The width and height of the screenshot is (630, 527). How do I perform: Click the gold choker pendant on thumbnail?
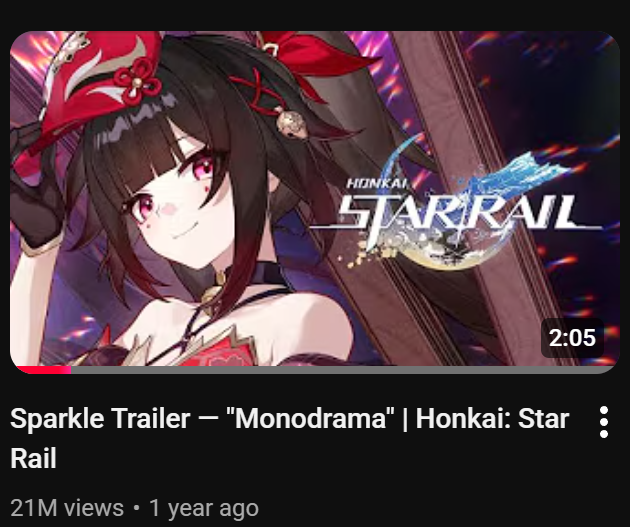pyautogui.click(x=214, y=295)
